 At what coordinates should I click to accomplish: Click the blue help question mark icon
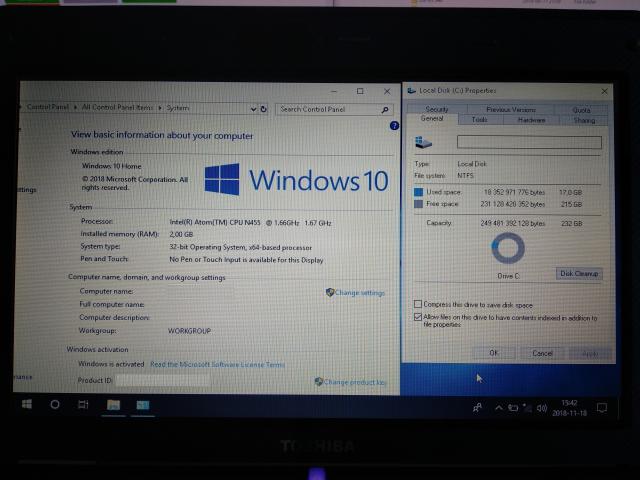[393, 126]
